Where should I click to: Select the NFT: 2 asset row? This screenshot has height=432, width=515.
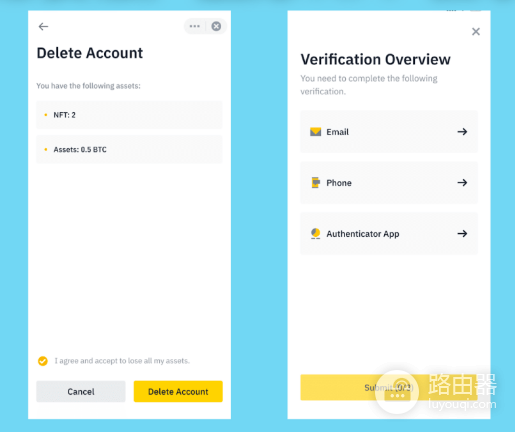[x=129, y=115]
